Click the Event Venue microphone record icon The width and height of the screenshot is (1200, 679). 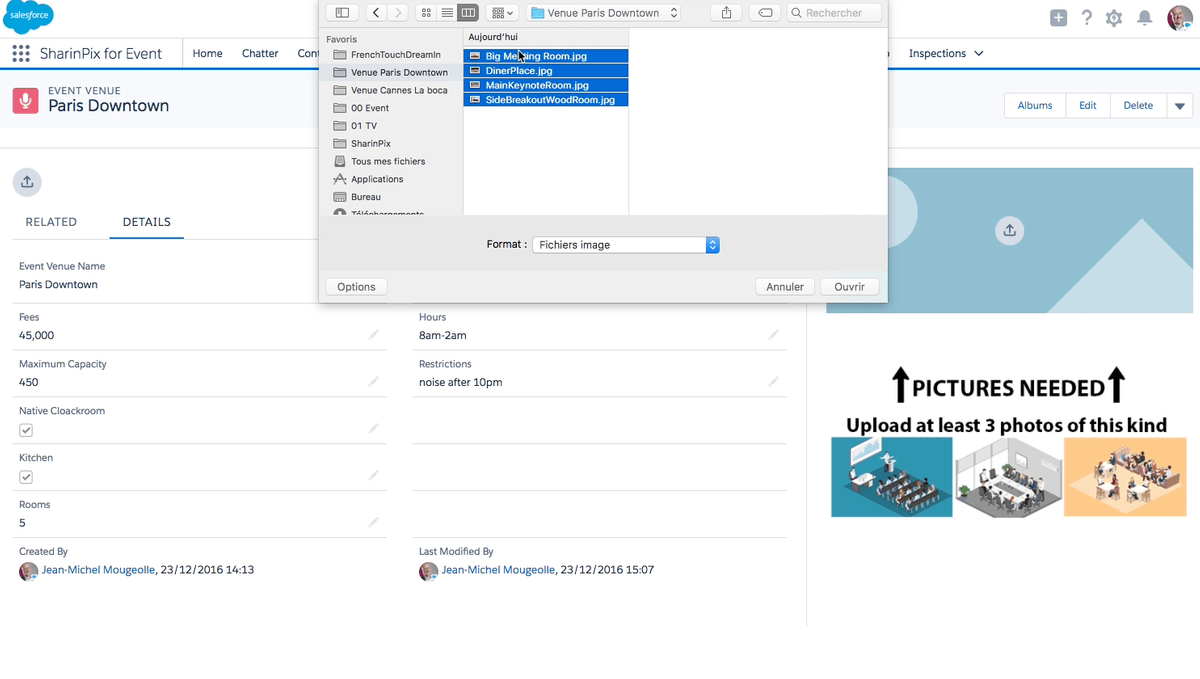tap(25, 100)
